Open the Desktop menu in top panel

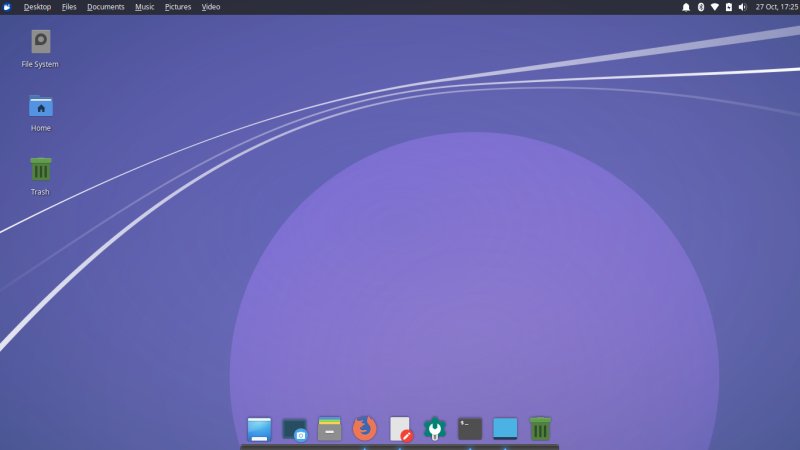37,7
